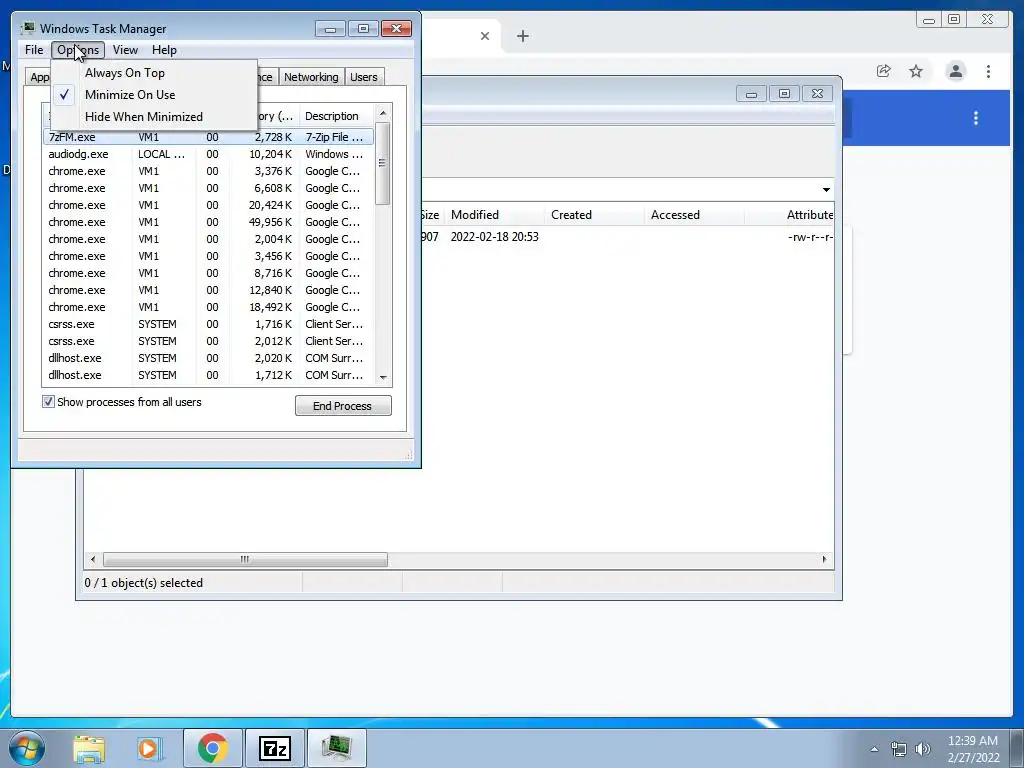Open a new Chrome tab

522,36
